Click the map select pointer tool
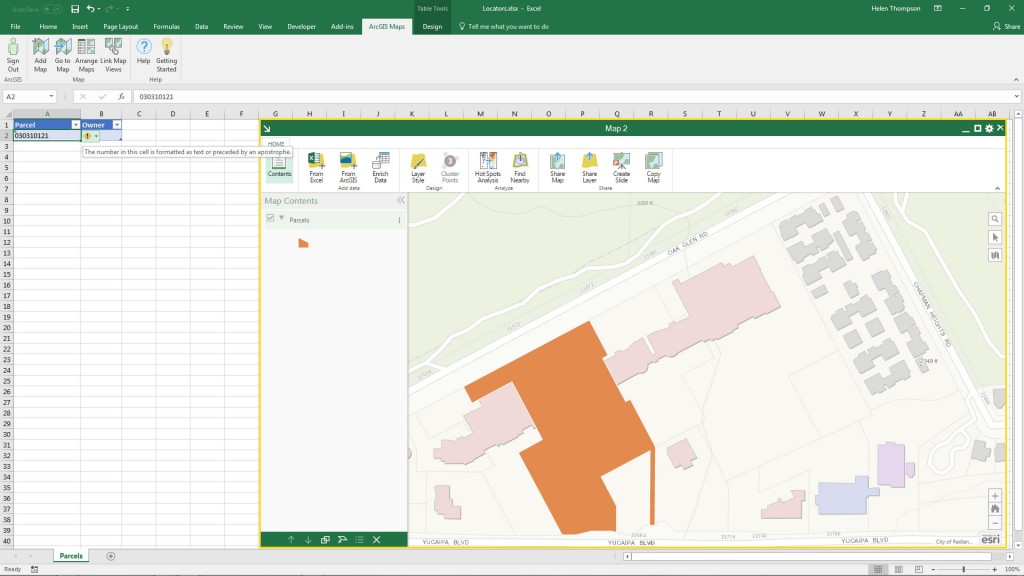Viewport: 1024px width, 576px height. [995, 237]
